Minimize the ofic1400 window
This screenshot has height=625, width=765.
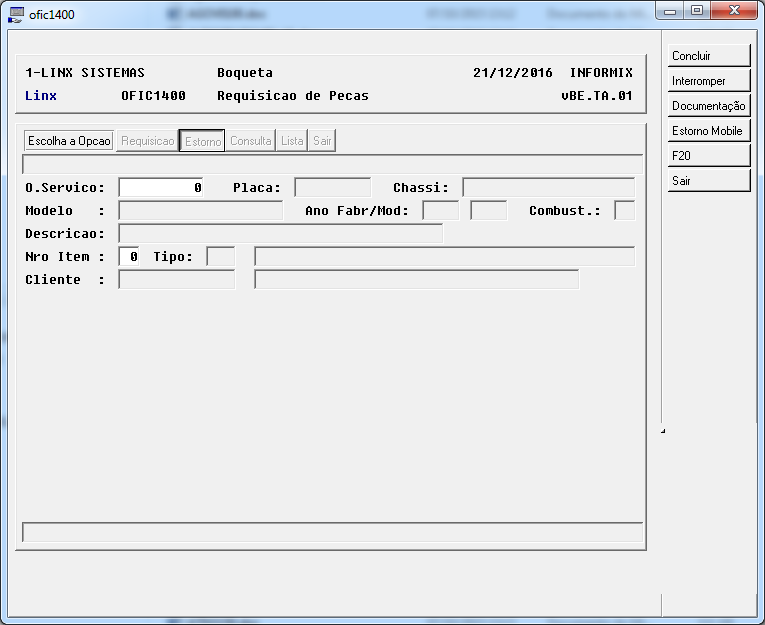pyautogui.click(x=670, y=11)
